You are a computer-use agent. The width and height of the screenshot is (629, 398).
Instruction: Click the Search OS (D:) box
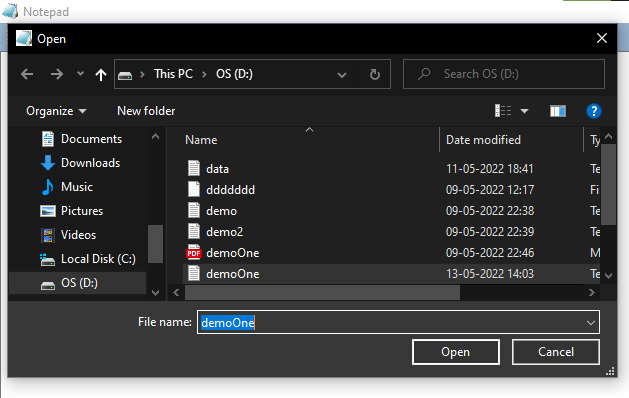coord(503,74)
